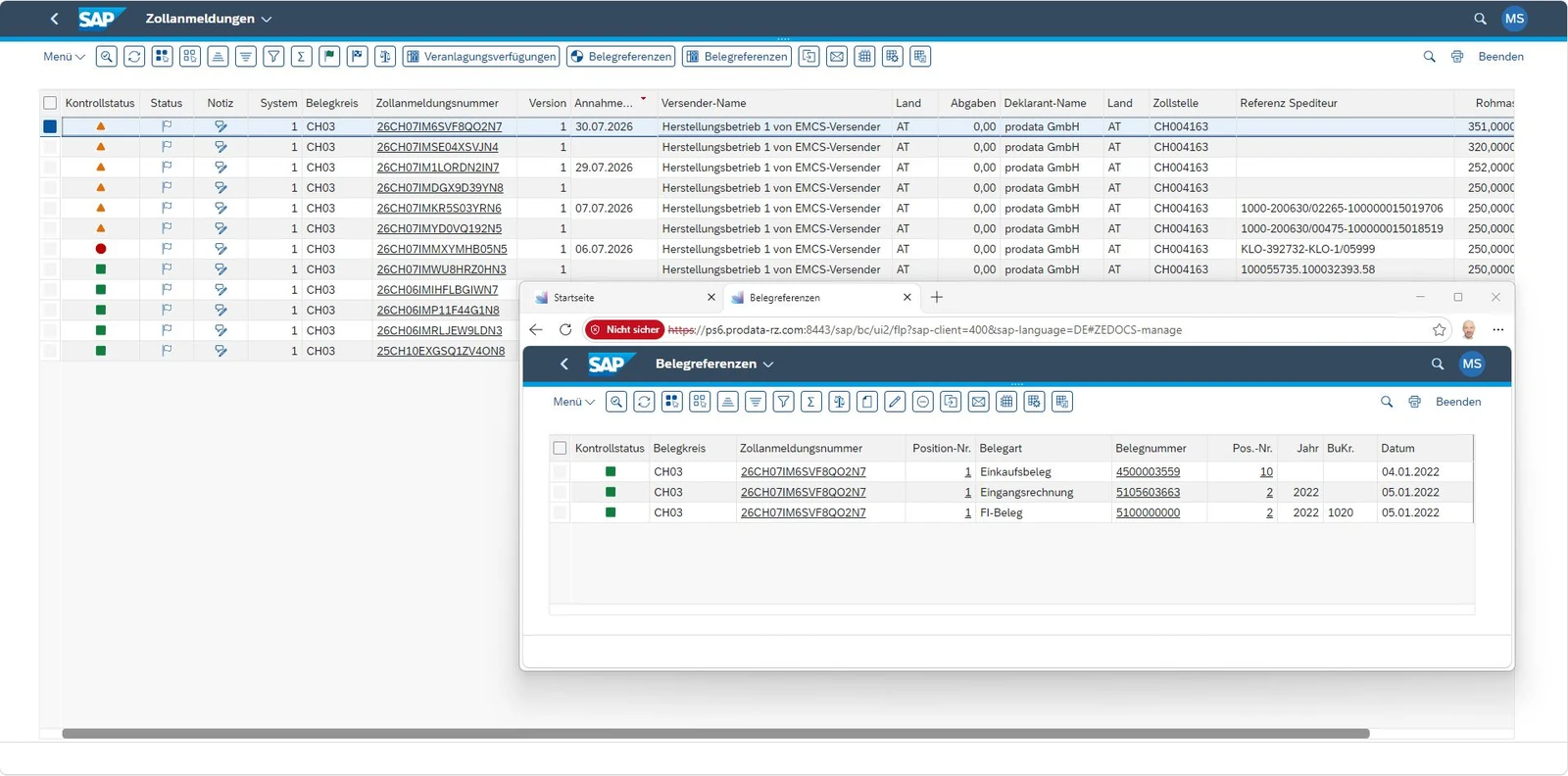Image resolution: width=1568 pixels, height=776 pixels.
Task: Click Beenden in the Belegreferenzen window
Action: point(1458,402)
